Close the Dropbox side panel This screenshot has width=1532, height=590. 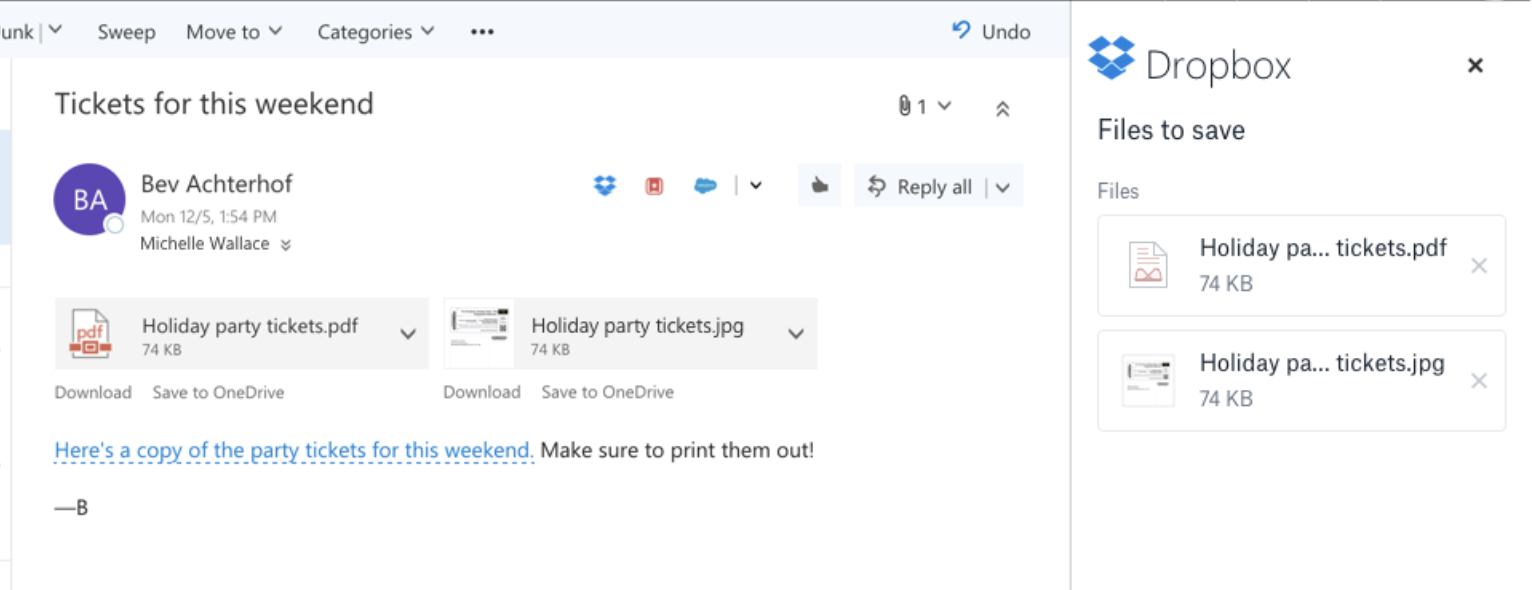tap(1475, 66)
